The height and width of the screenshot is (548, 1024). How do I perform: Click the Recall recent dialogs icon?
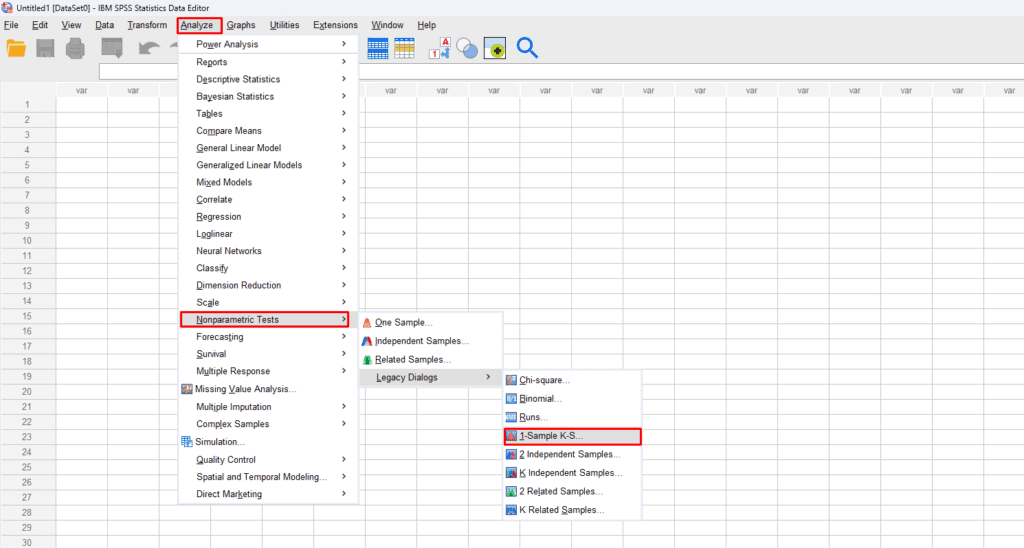click(112, 48)
